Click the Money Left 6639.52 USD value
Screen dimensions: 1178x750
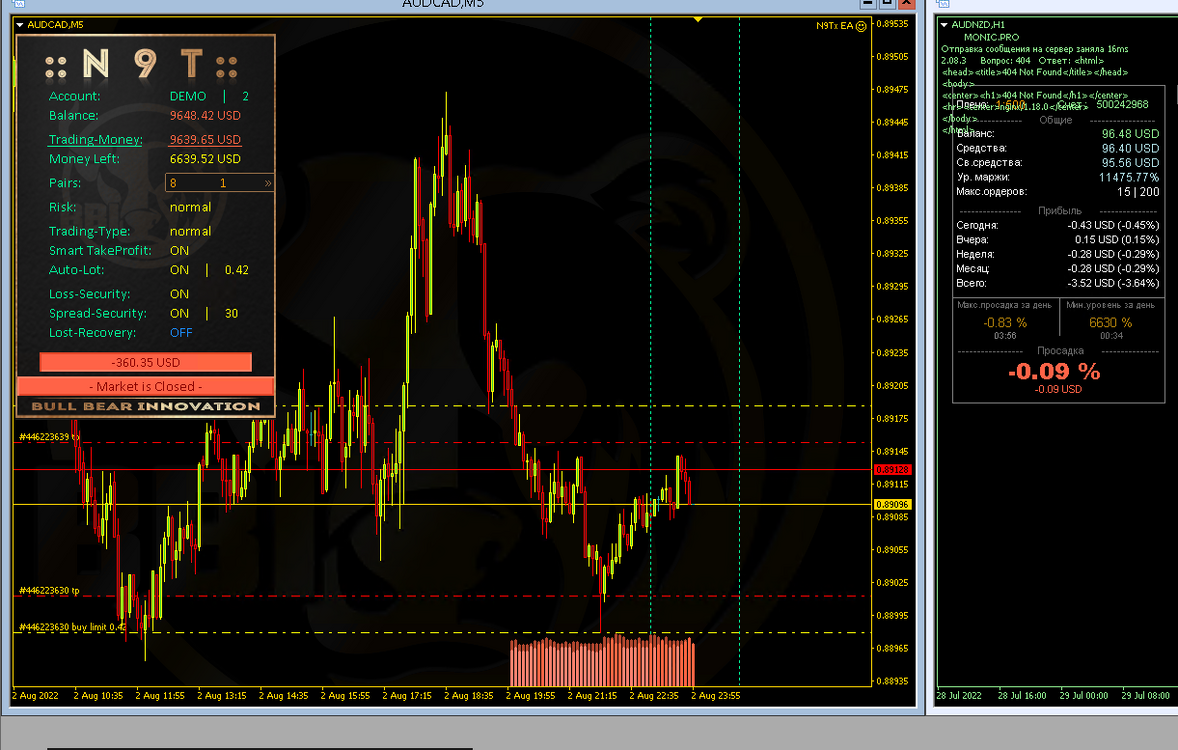pyautogui.click(x=205, y=159)
